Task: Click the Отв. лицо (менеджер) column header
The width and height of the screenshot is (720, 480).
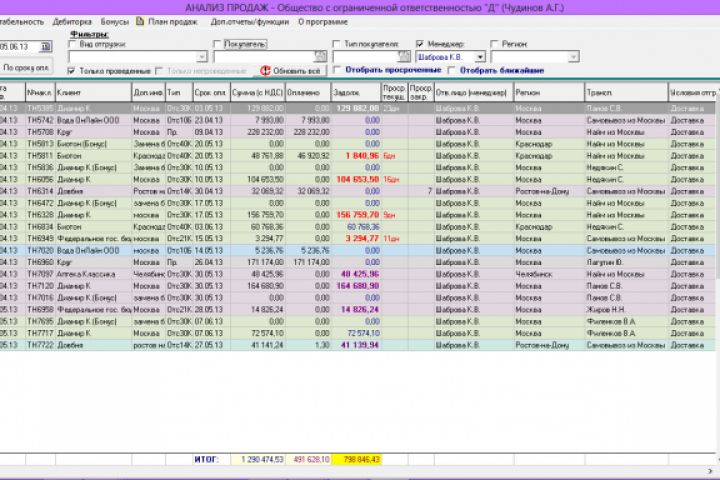Action: click(473, 92)
